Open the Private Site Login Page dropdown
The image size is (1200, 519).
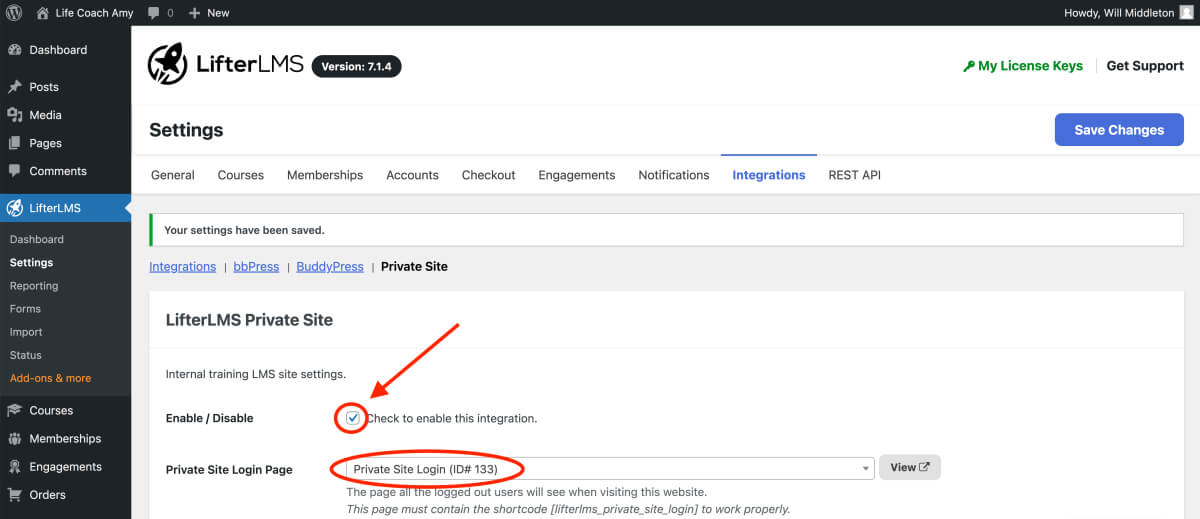pos(610,468)
